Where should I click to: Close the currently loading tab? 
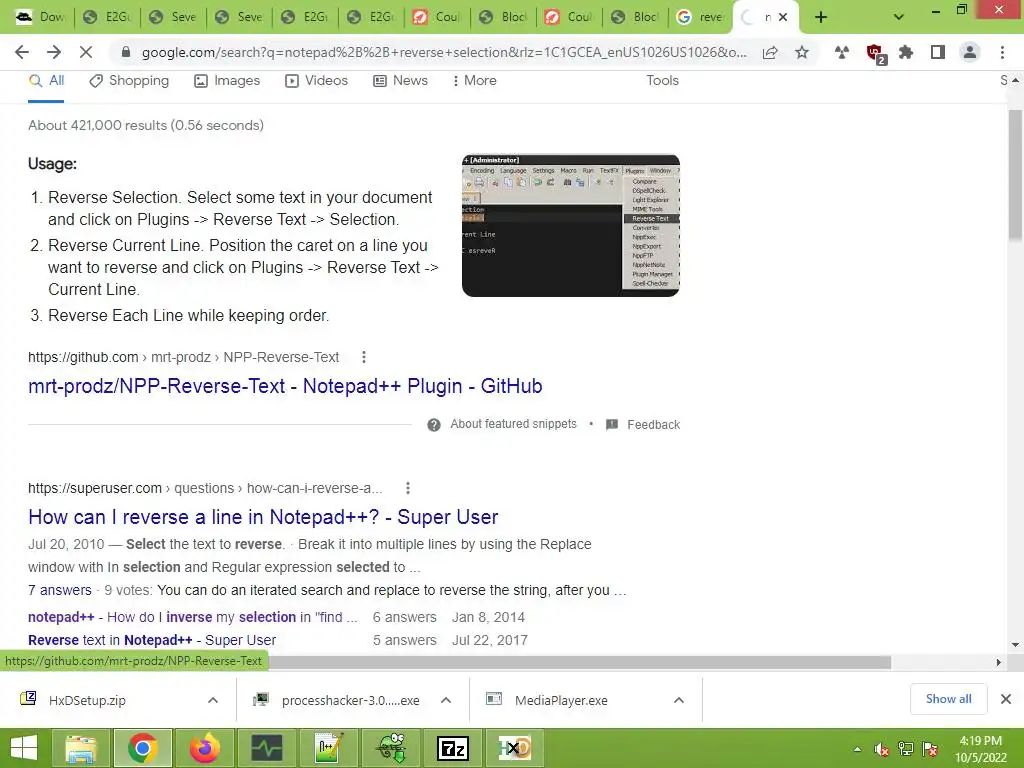click(783, 17)
